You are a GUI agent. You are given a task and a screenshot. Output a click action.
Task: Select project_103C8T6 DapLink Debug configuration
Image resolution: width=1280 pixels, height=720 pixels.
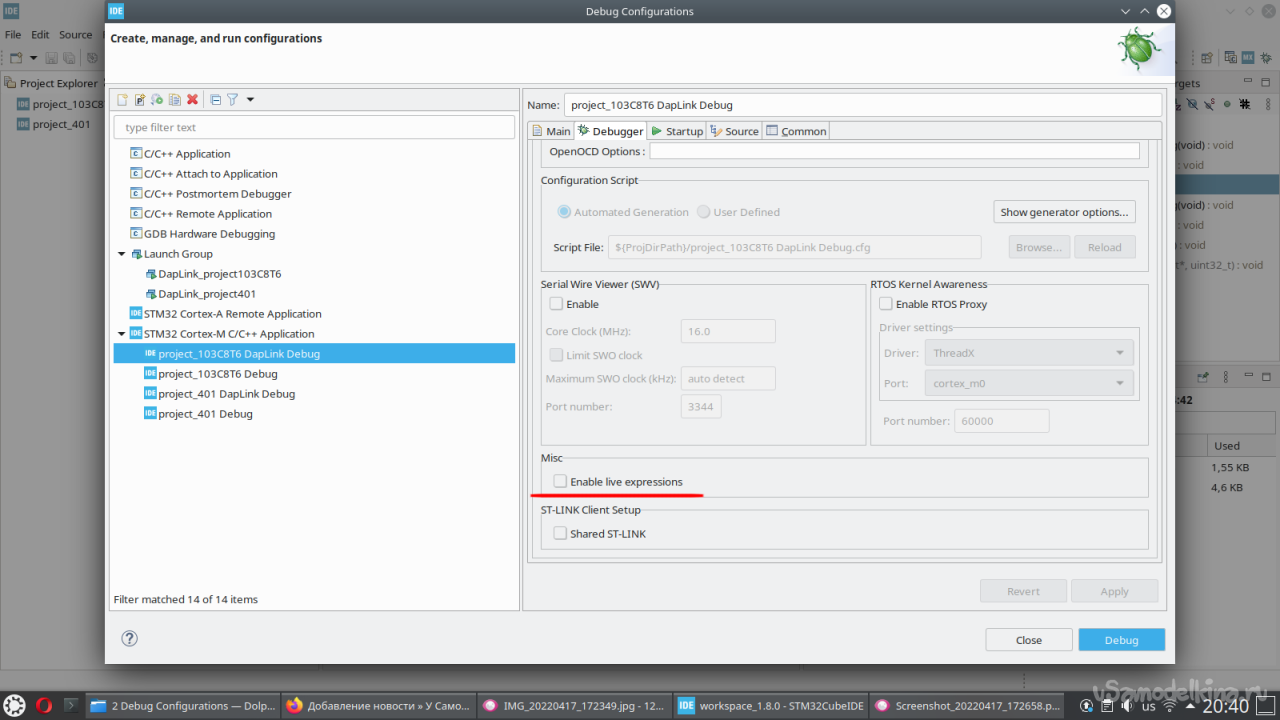(x=314, y=354)
